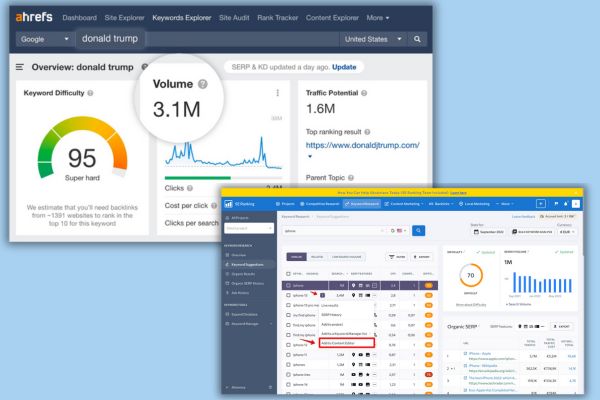Click the Update link for SERP & KD
600x400 pixels.
[x=344, y=67]
